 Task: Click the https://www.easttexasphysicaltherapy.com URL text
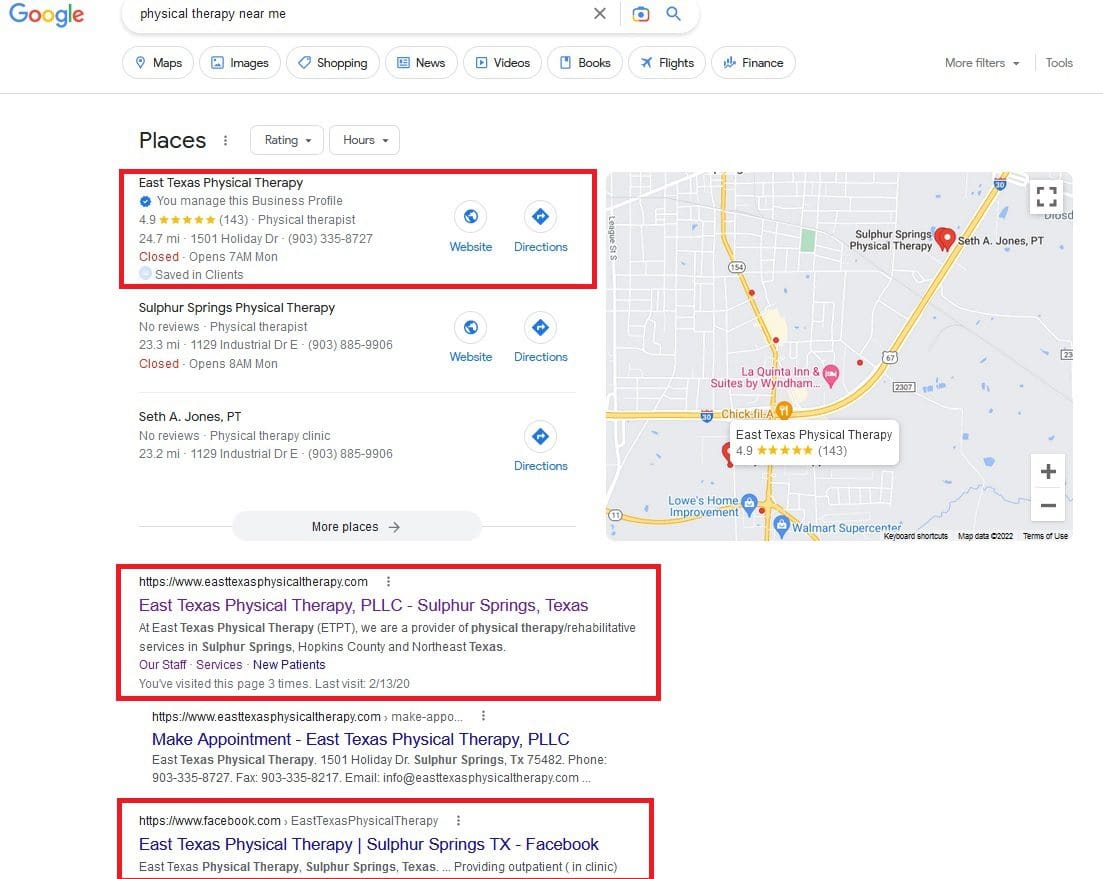253,582
